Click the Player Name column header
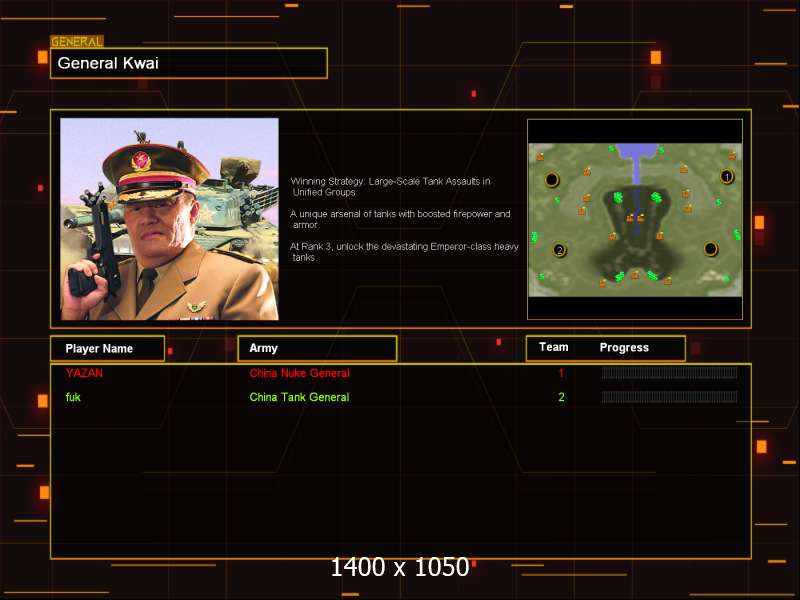The width and height of the screenshot is (800, 600). coord(107,348)
